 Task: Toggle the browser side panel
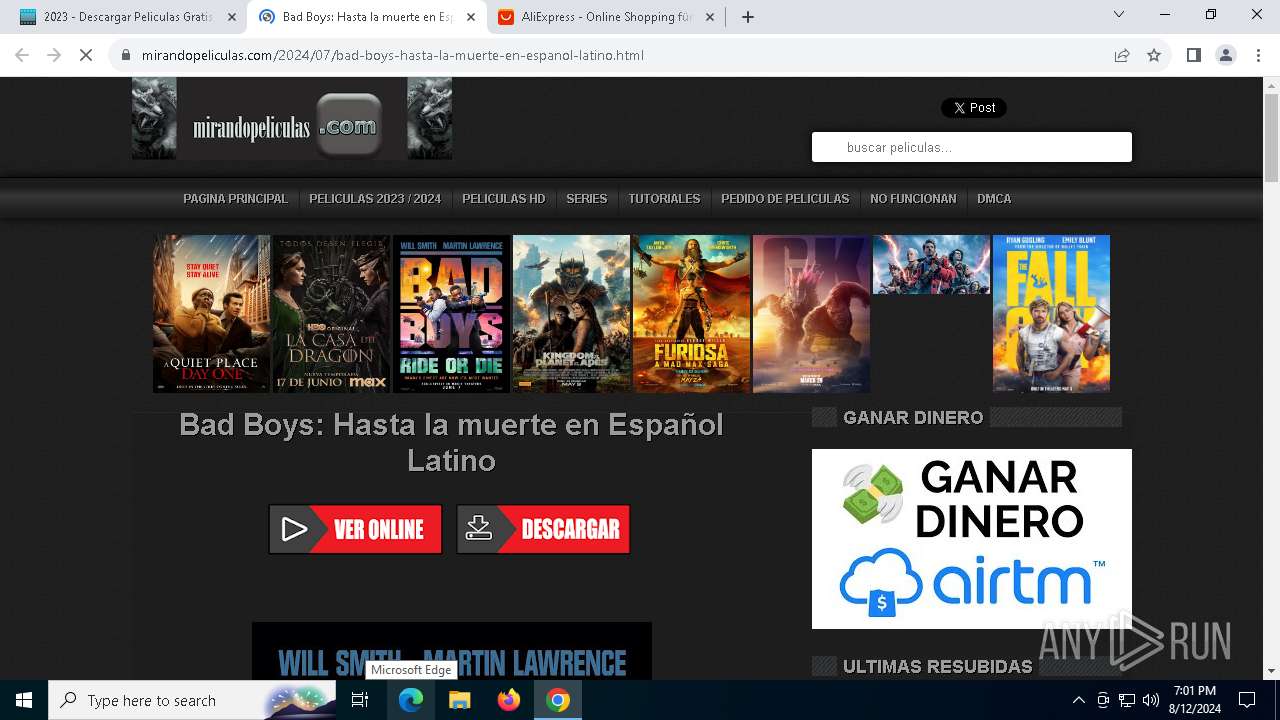point(1193,55)
